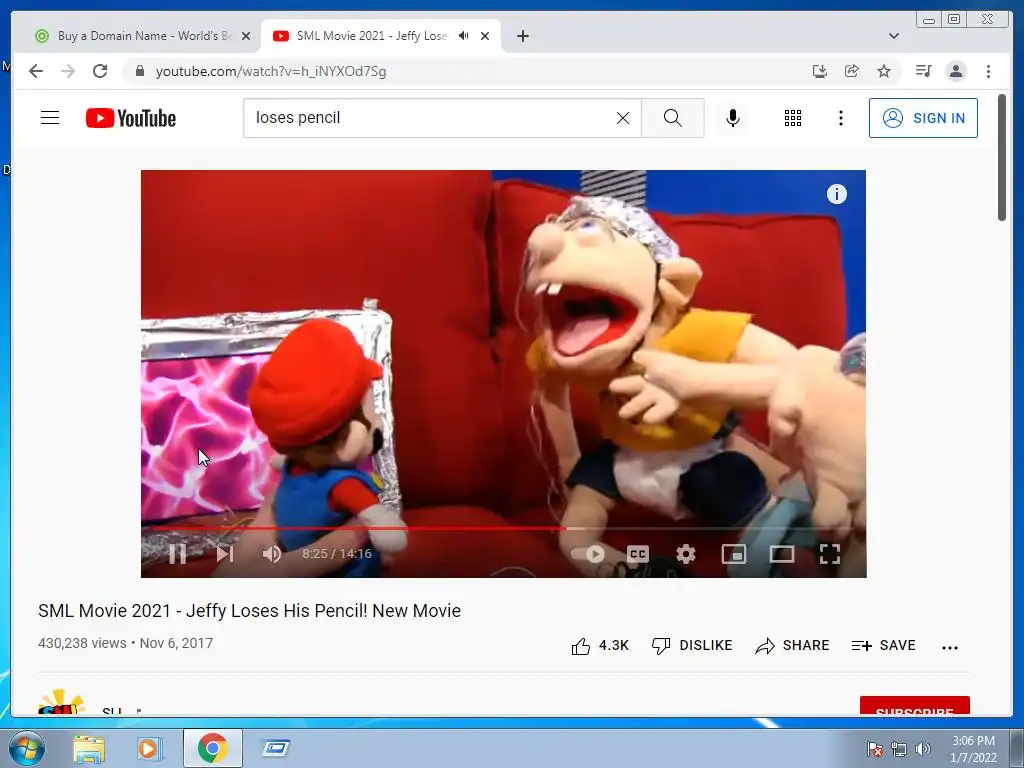Screen dimensions: 1024x768
Task: Click the DISLIKE button
Action: [692, 646]
